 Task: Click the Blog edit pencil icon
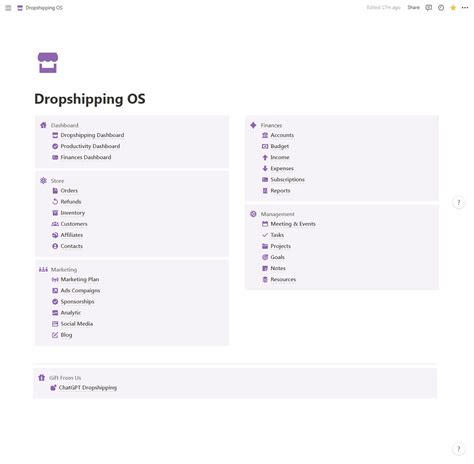pos(55,335)
